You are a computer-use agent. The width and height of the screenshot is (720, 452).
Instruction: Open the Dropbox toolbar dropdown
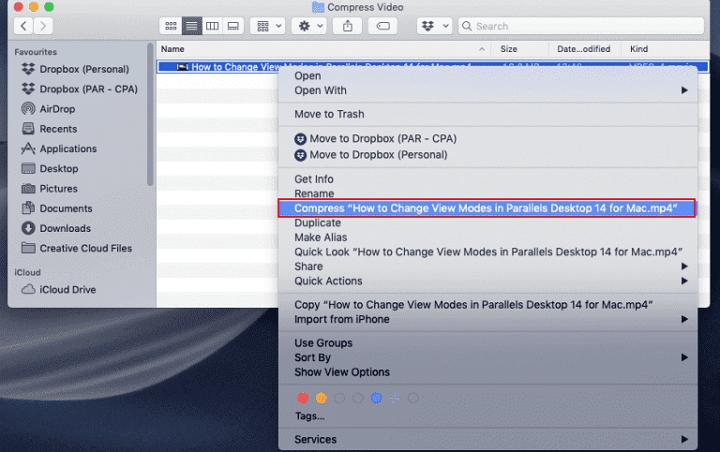click(434, 26)
